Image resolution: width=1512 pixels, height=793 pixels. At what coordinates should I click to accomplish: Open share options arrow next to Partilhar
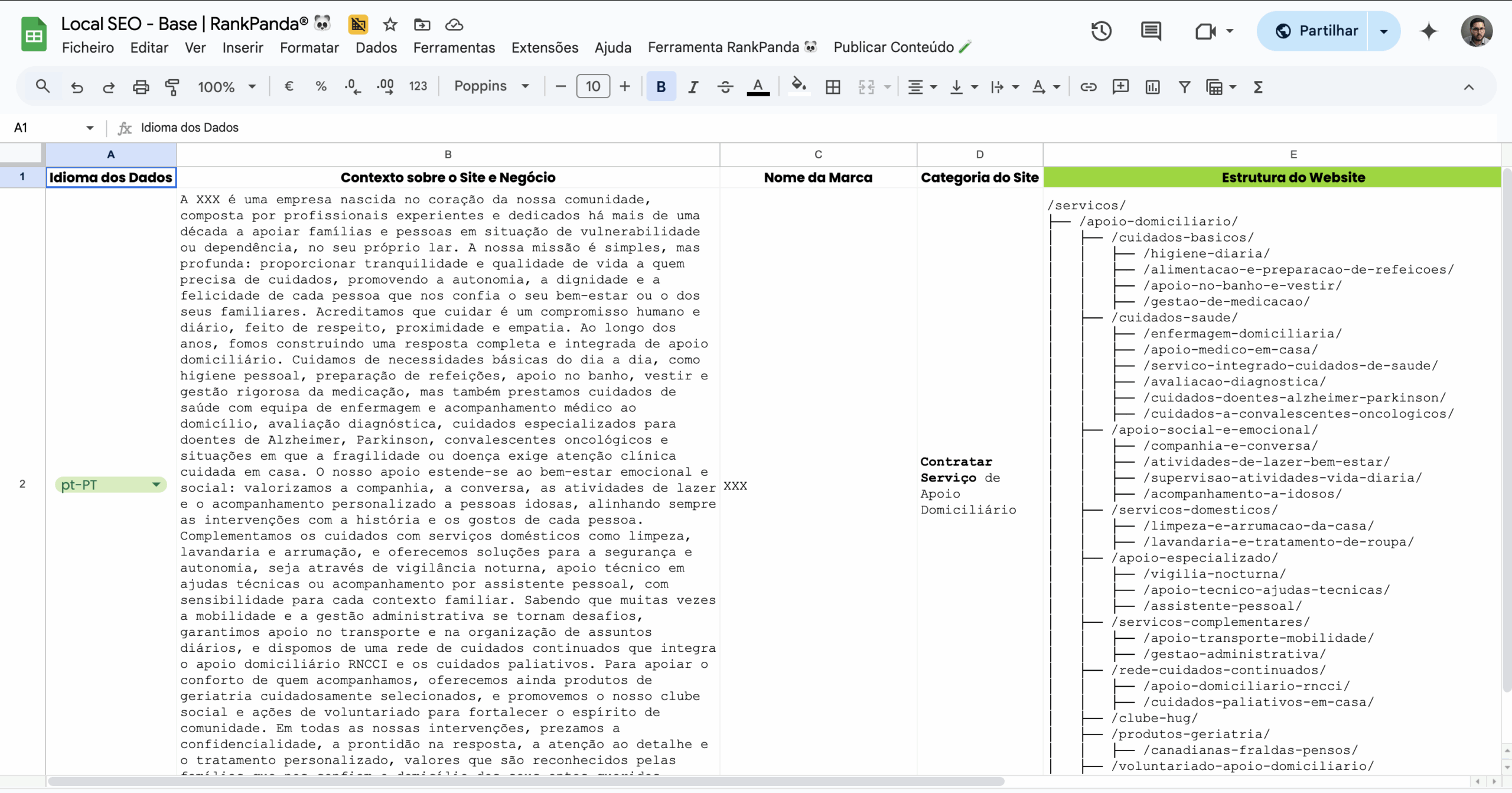(1383, 31)
